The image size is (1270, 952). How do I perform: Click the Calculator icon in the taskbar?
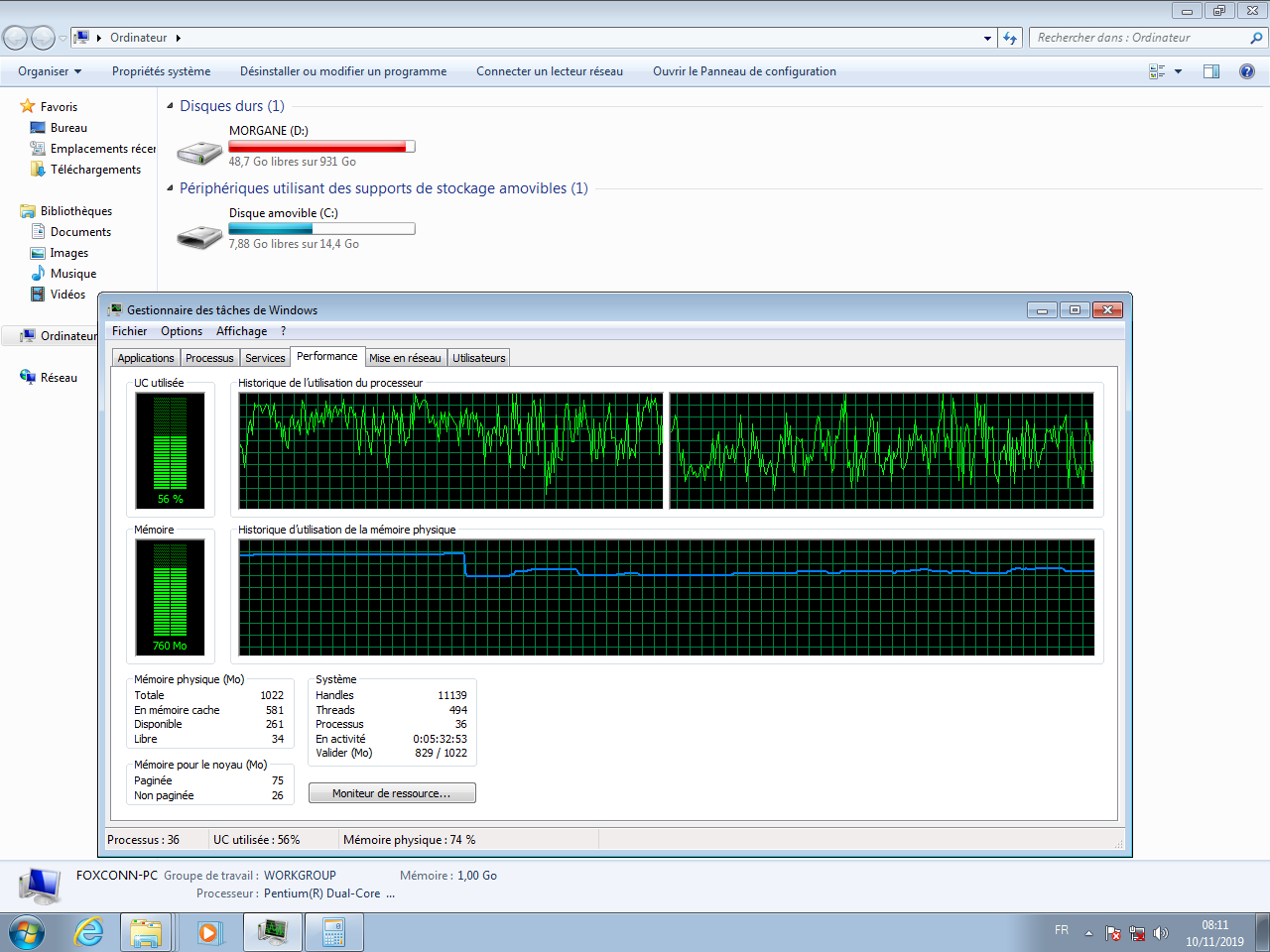click(333, 932)
